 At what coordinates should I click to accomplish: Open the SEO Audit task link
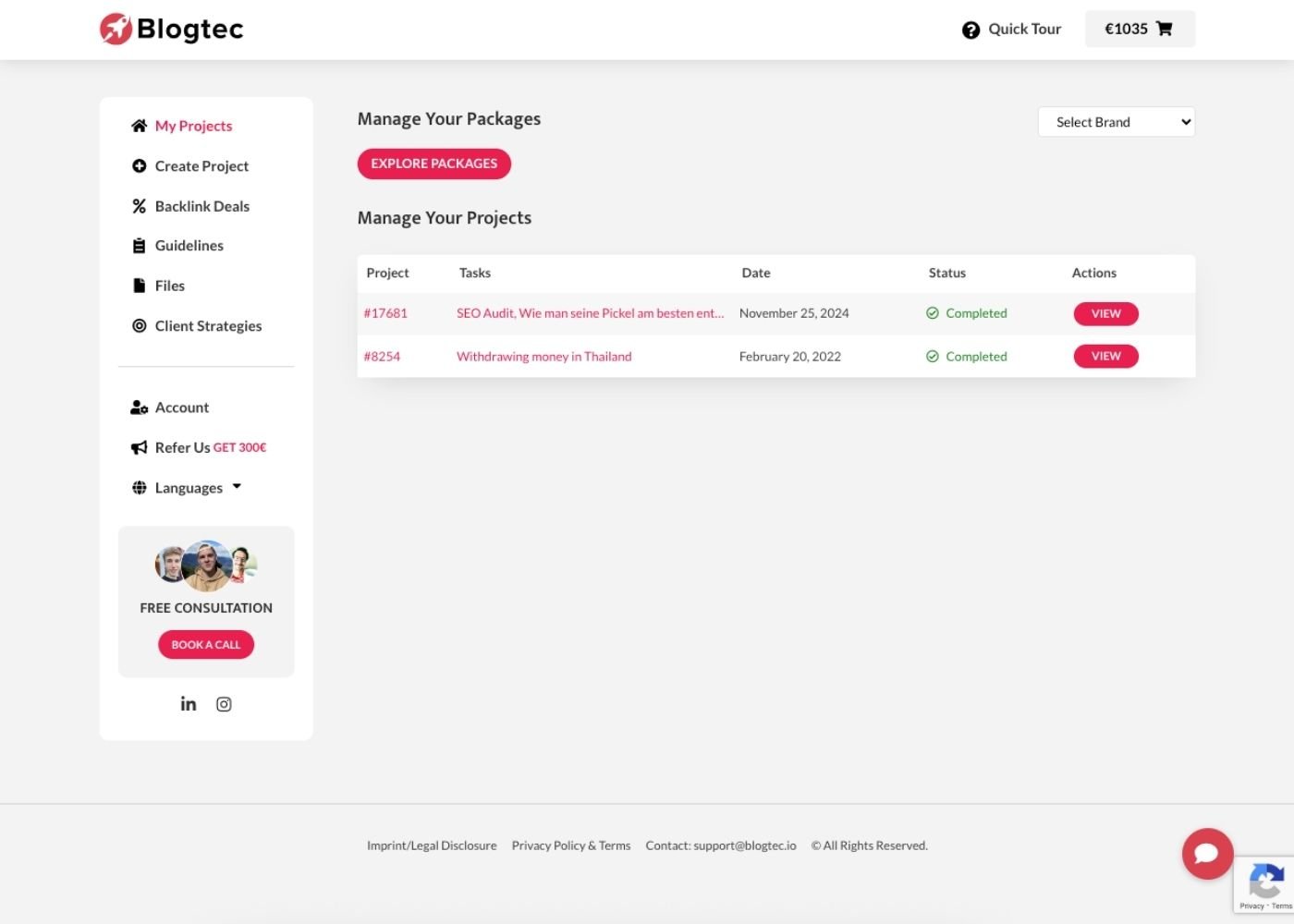591,313
